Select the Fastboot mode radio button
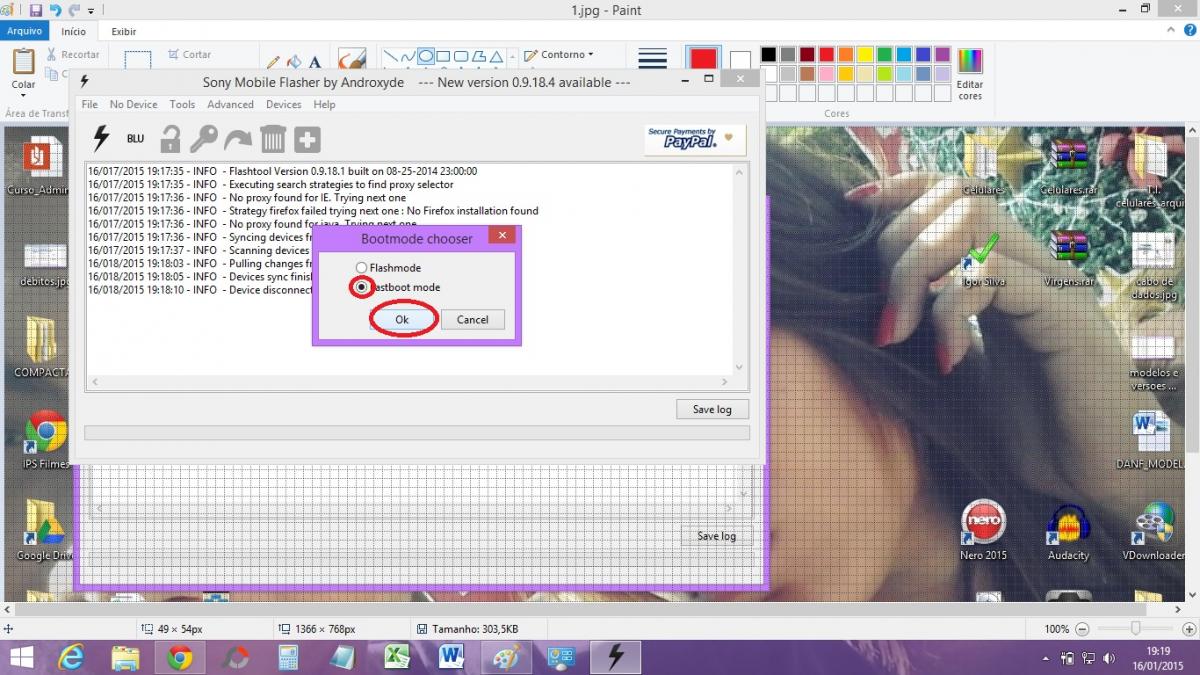1200x675 pixels. coord(362,287)
